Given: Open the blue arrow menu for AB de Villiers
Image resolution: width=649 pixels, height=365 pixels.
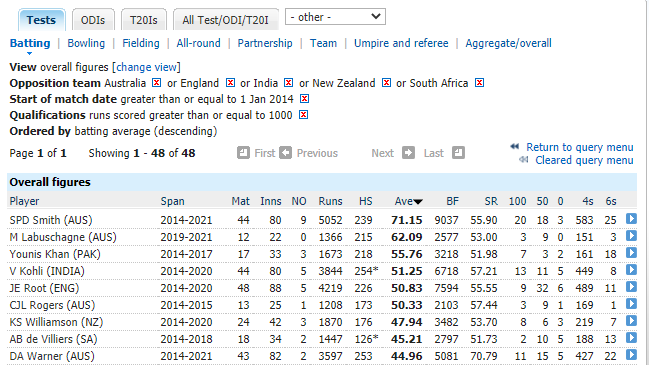Looking at the screenshot, I should click(631, 337).
